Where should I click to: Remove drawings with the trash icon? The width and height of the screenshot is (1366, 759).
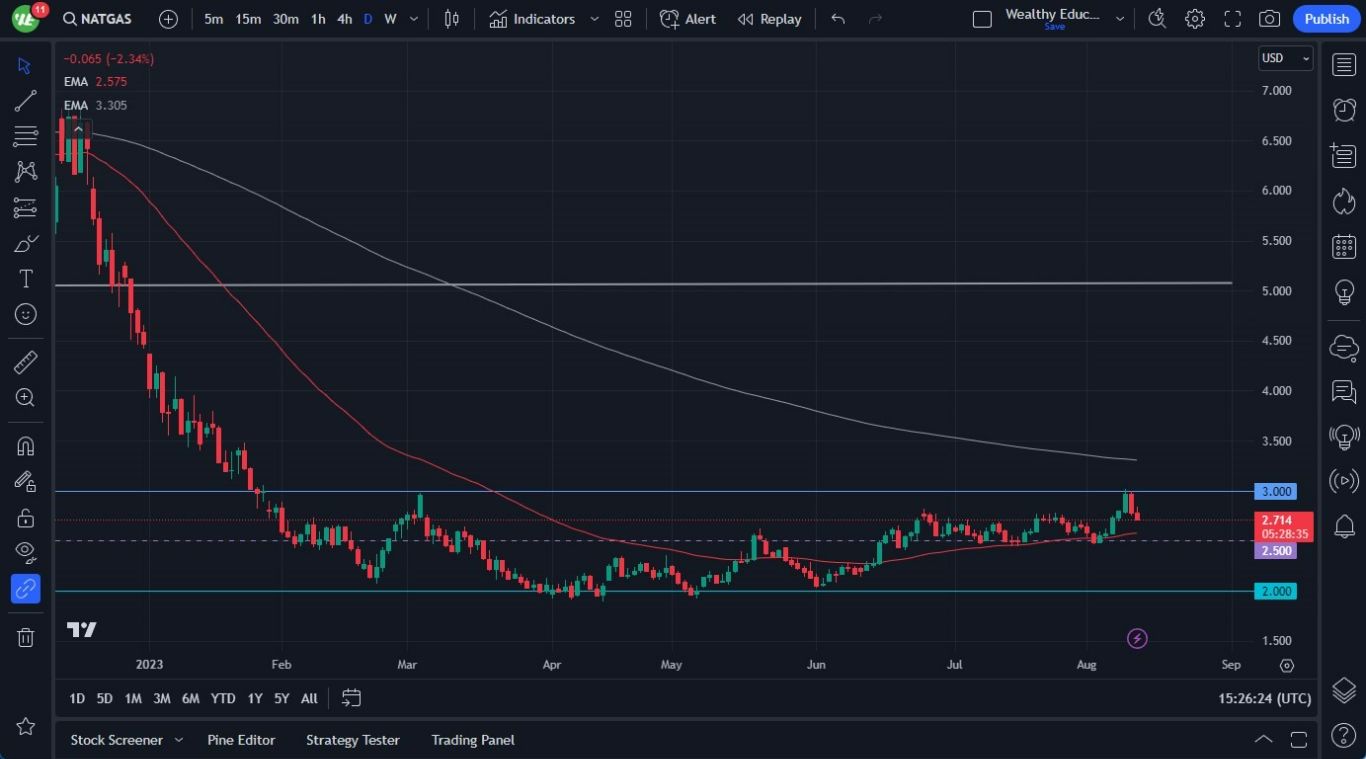pos(25,637)
